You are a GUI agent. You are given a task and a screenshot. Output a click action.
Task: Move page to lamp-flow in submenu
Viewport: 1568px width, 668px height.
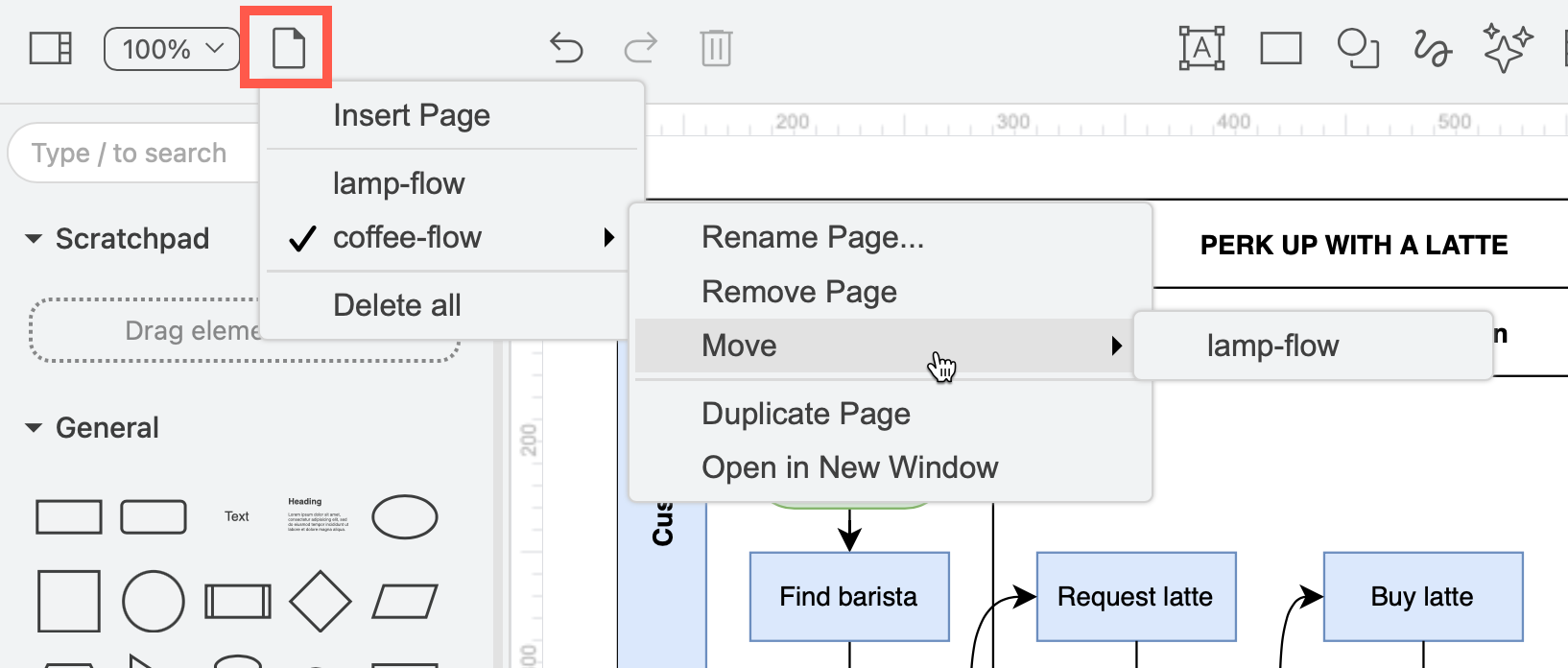pos(1313,346)
